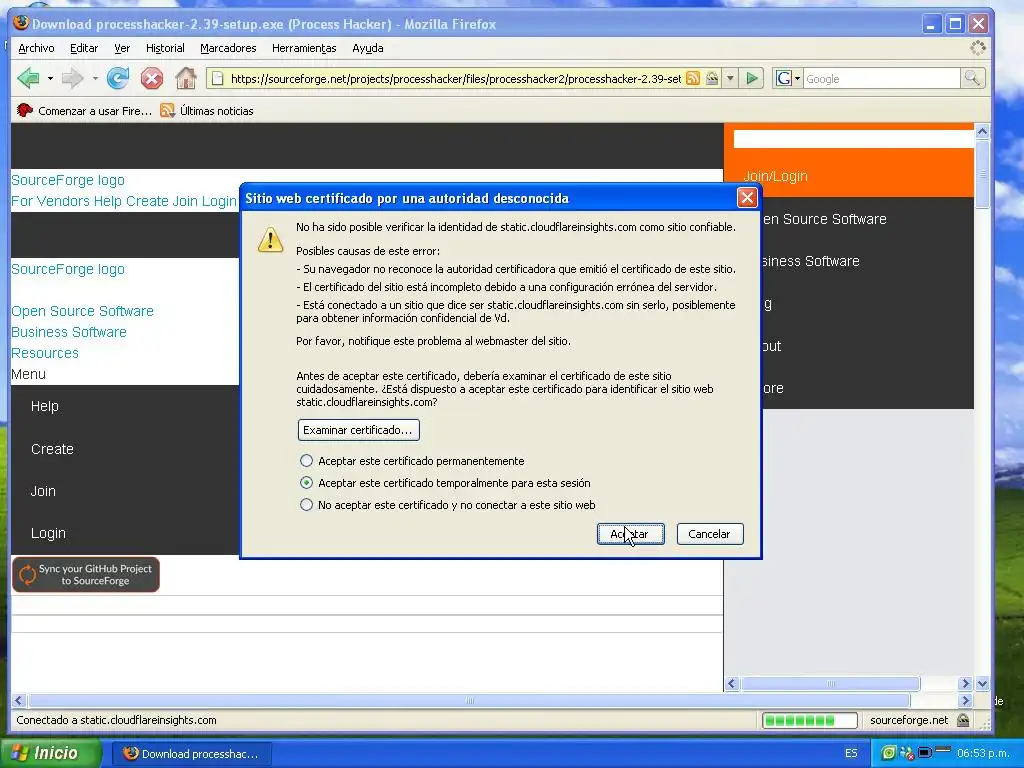The image size is (1024, 768).
Task: Click Help in dark menu
Action: point(44,406)
